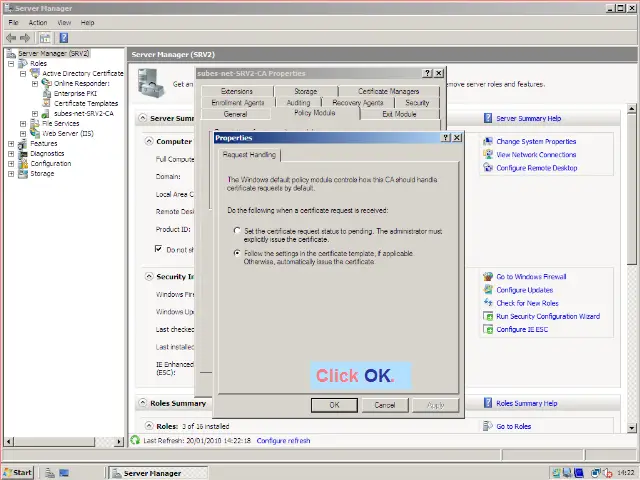This screenshot has height=480, width=640.
Task: Click the Configure Remote Desktop icon
Action: 488,167
